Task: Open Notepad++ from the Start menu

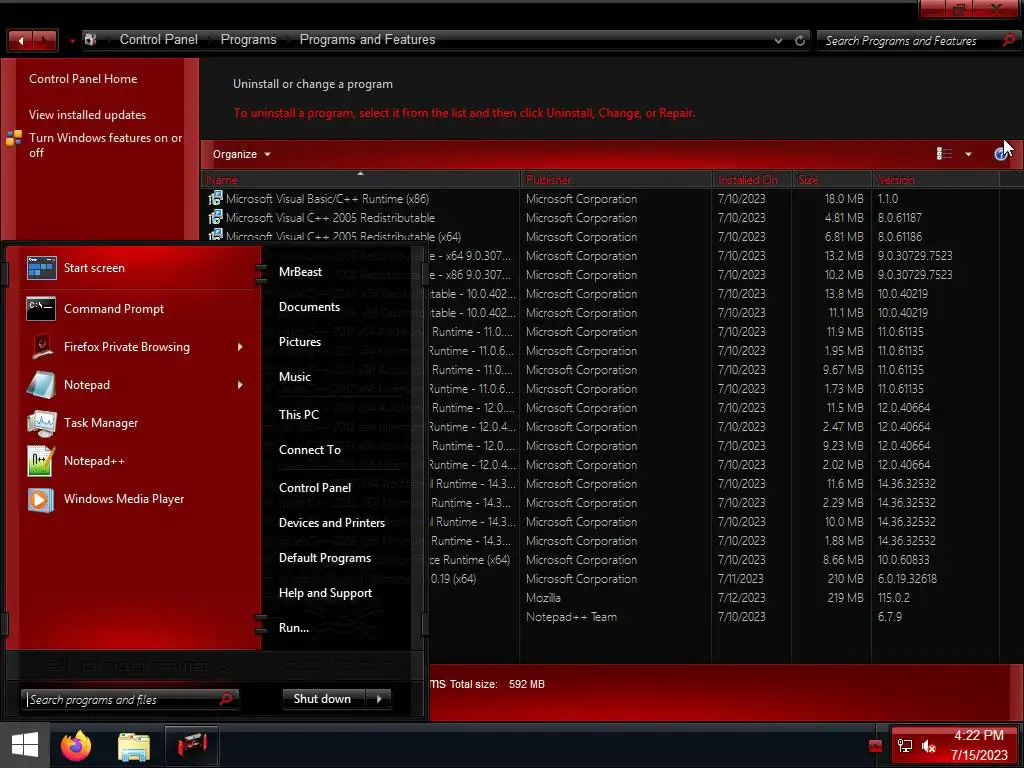Action: 134,460
